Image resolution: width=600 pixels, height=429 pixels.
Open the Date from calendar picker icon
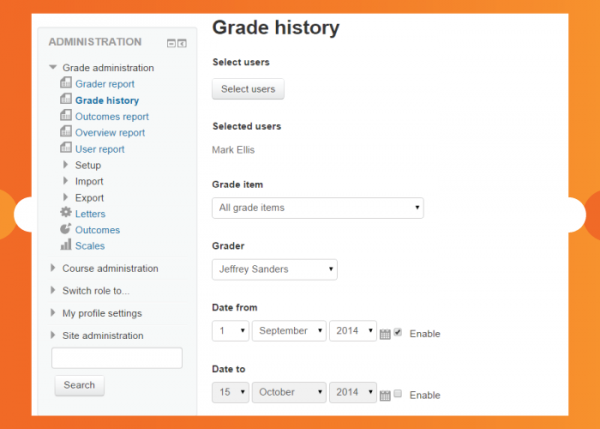[385, 333]
